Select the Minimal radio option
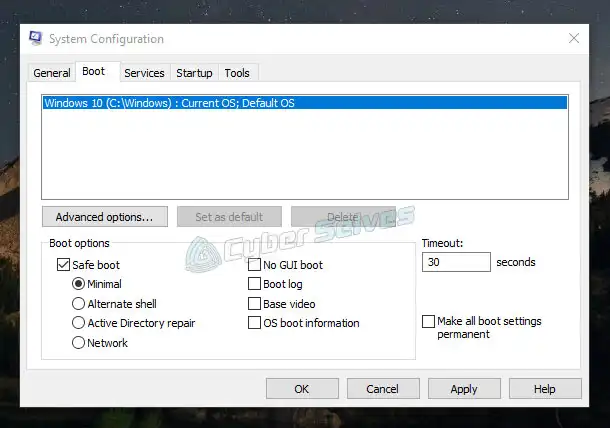 click(78, 284)
